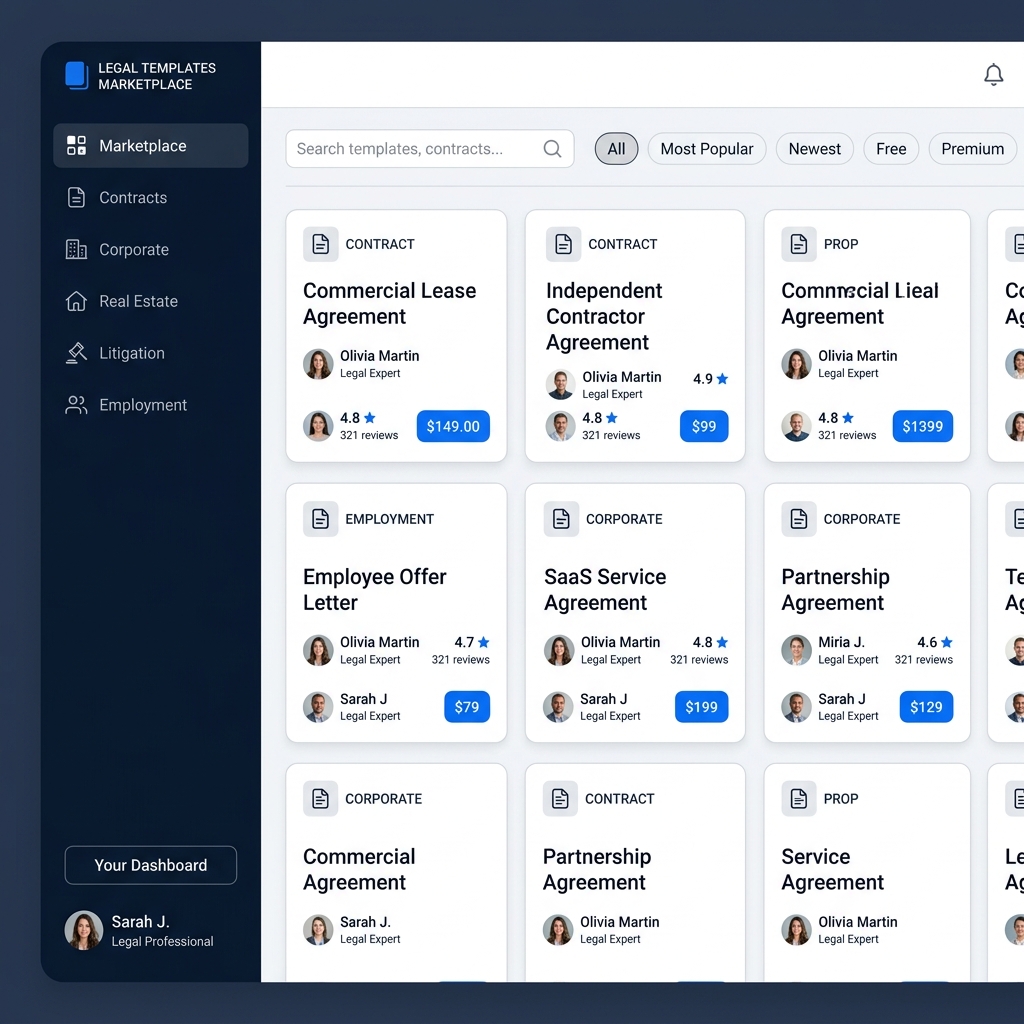Show only Free templates

tap(891, 149)
